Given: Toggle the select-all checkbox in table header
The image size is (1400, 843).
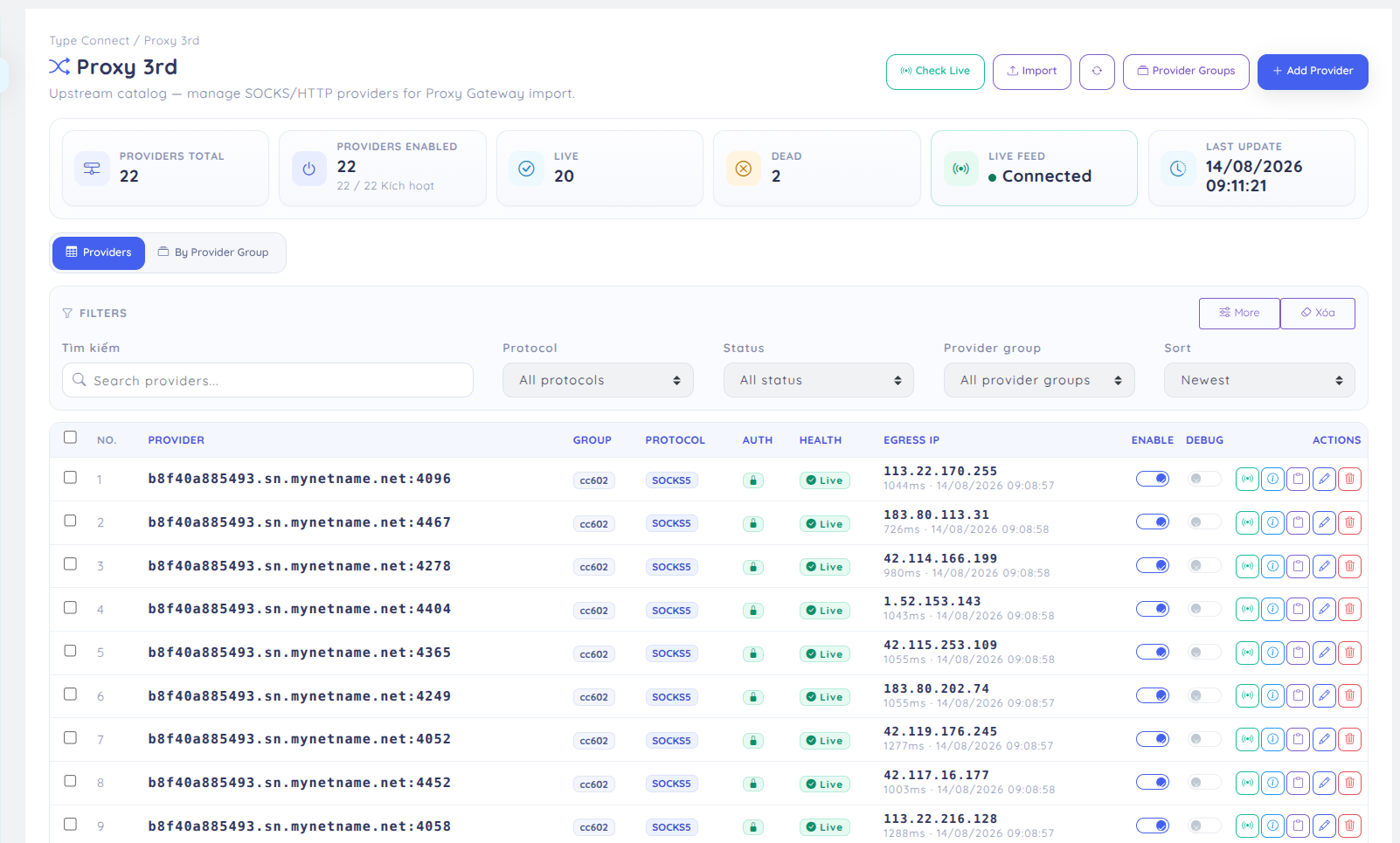Looking at the screenshot, I should 70,437.
